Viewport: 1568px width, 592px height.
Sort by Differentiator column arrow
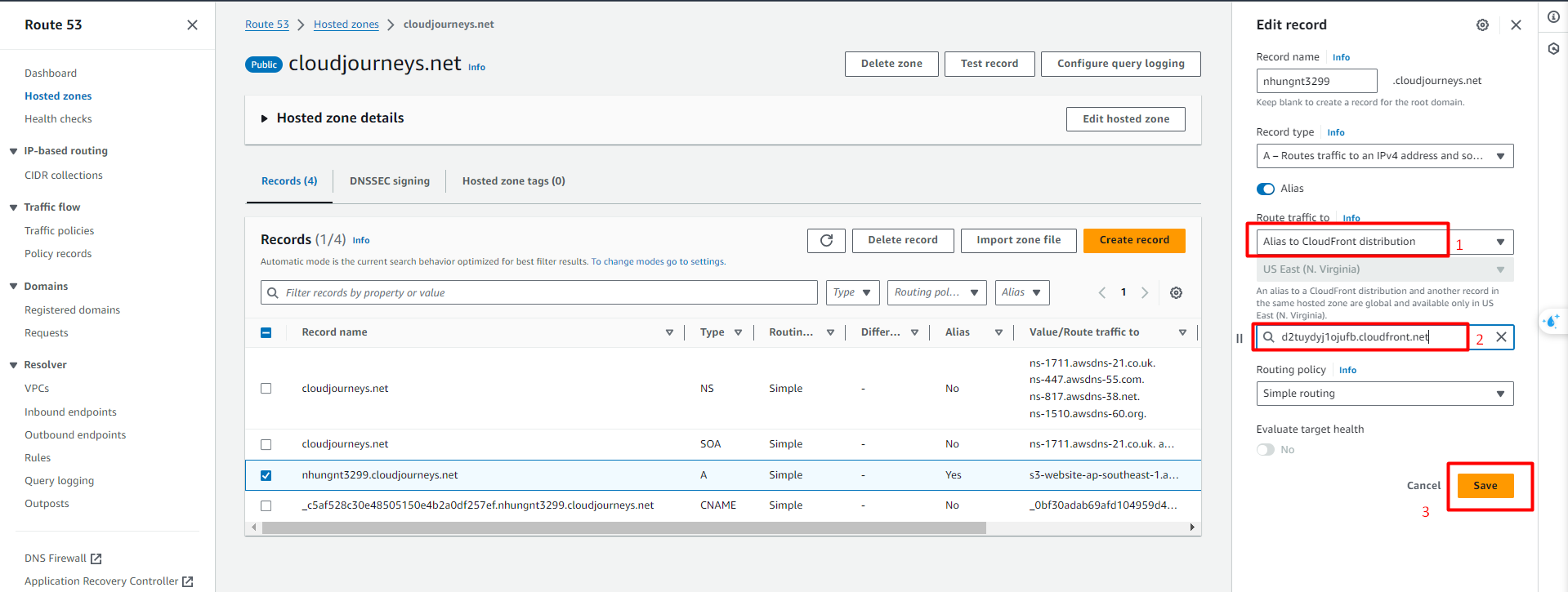[914, 332]
